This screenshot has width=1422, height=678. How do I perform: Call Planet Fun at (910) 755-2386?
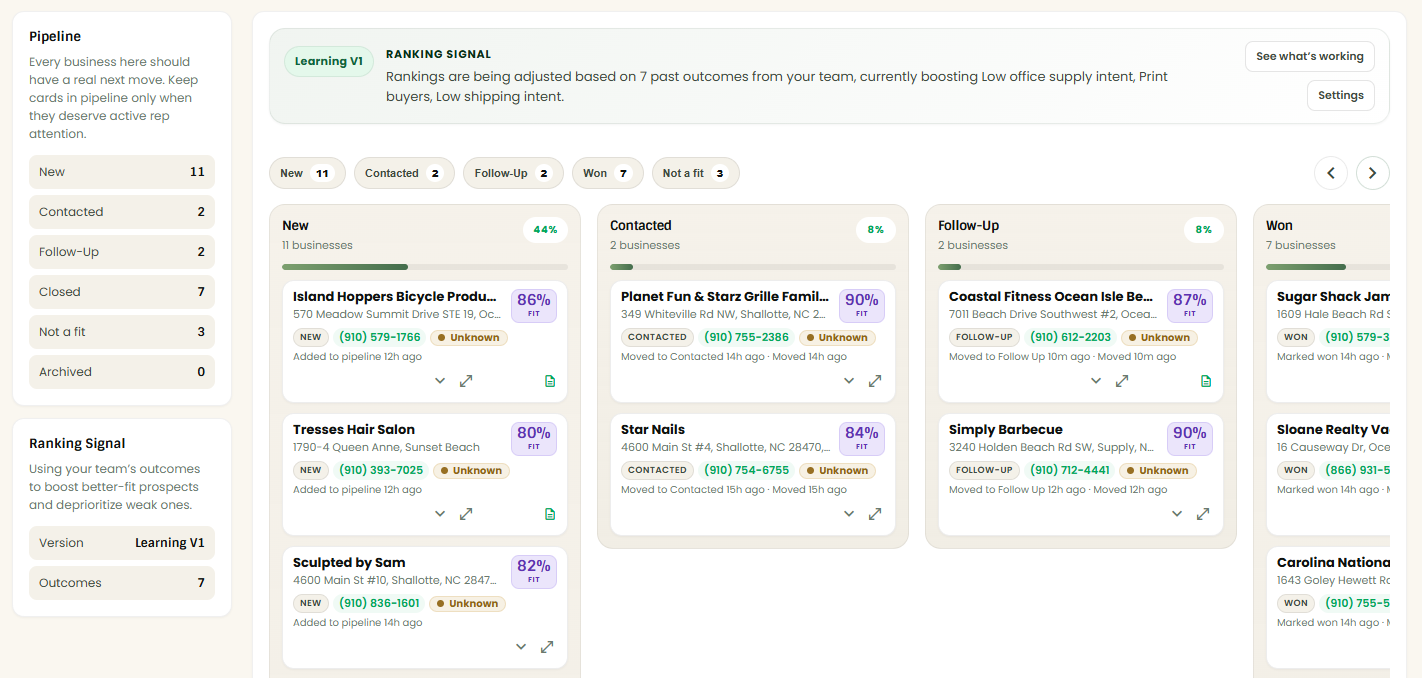(746, 337)
